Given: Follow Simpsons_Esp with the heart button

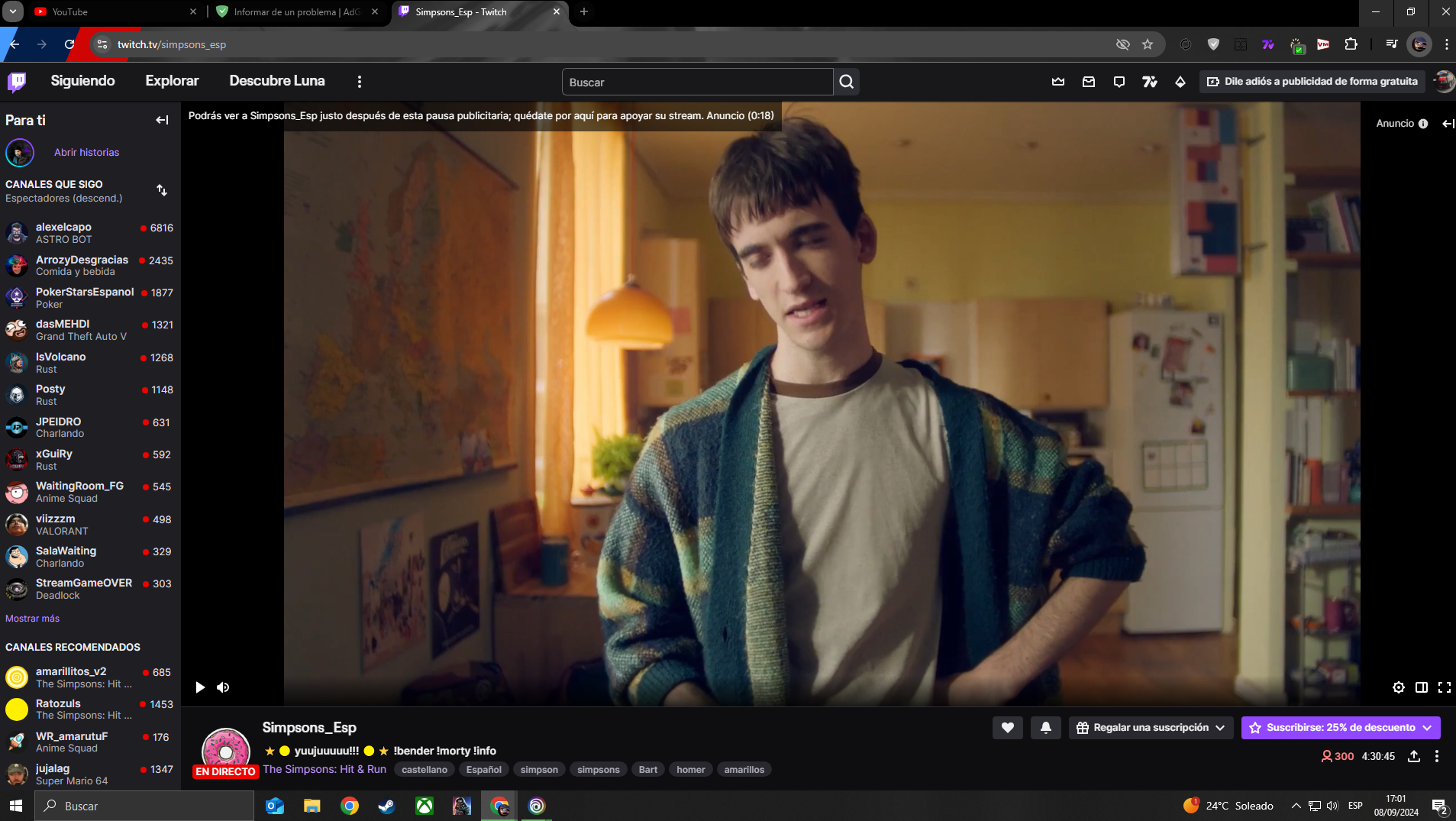Looking at the screenshot, I should (x=1007, y=727).
